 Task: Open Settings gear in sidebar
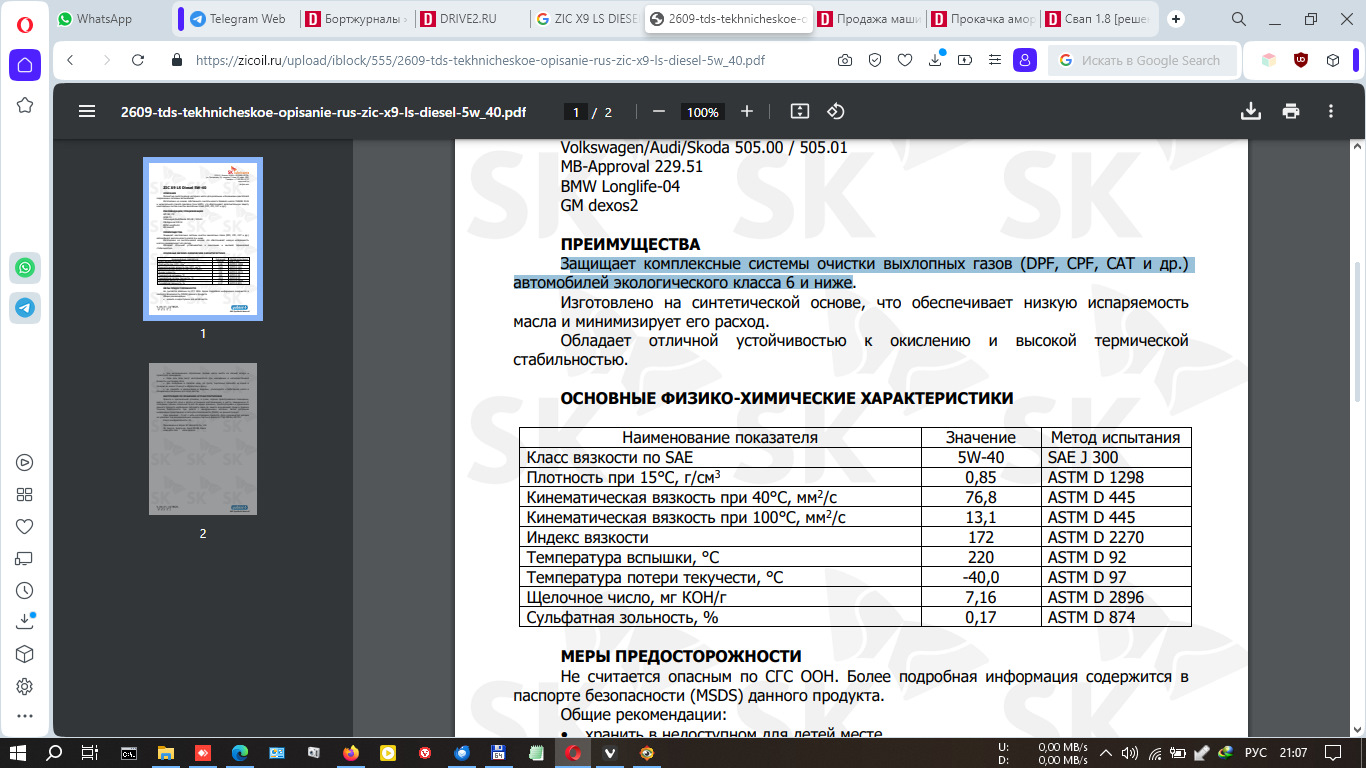25,686
